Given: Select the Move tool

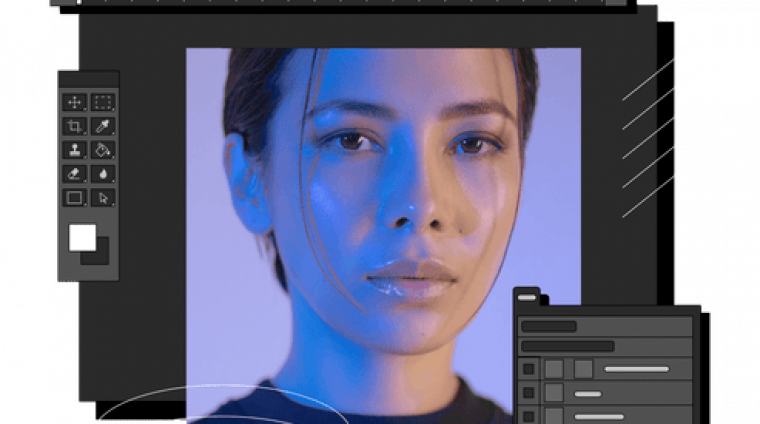Looking at the screenshot, I should 75,102.
